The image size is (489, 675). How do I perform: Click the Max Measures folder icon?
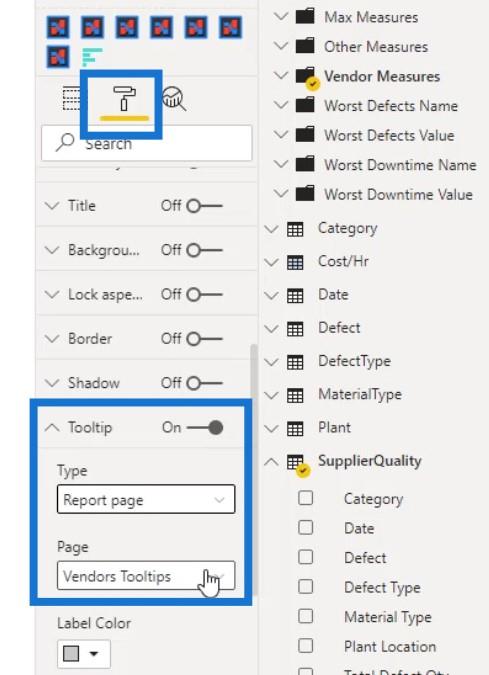point(305,17)
